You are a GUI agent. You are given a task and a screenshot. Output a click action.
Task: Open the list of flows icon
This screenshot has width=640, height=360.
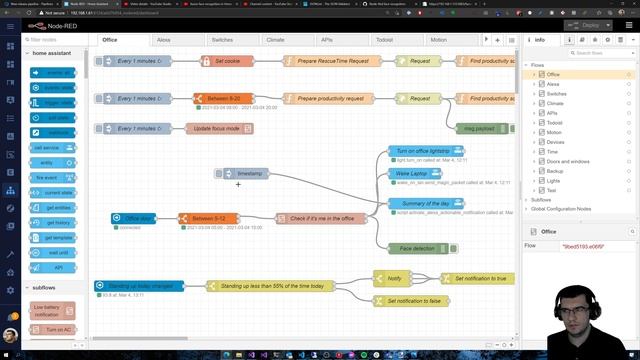[x=511, y=40]
